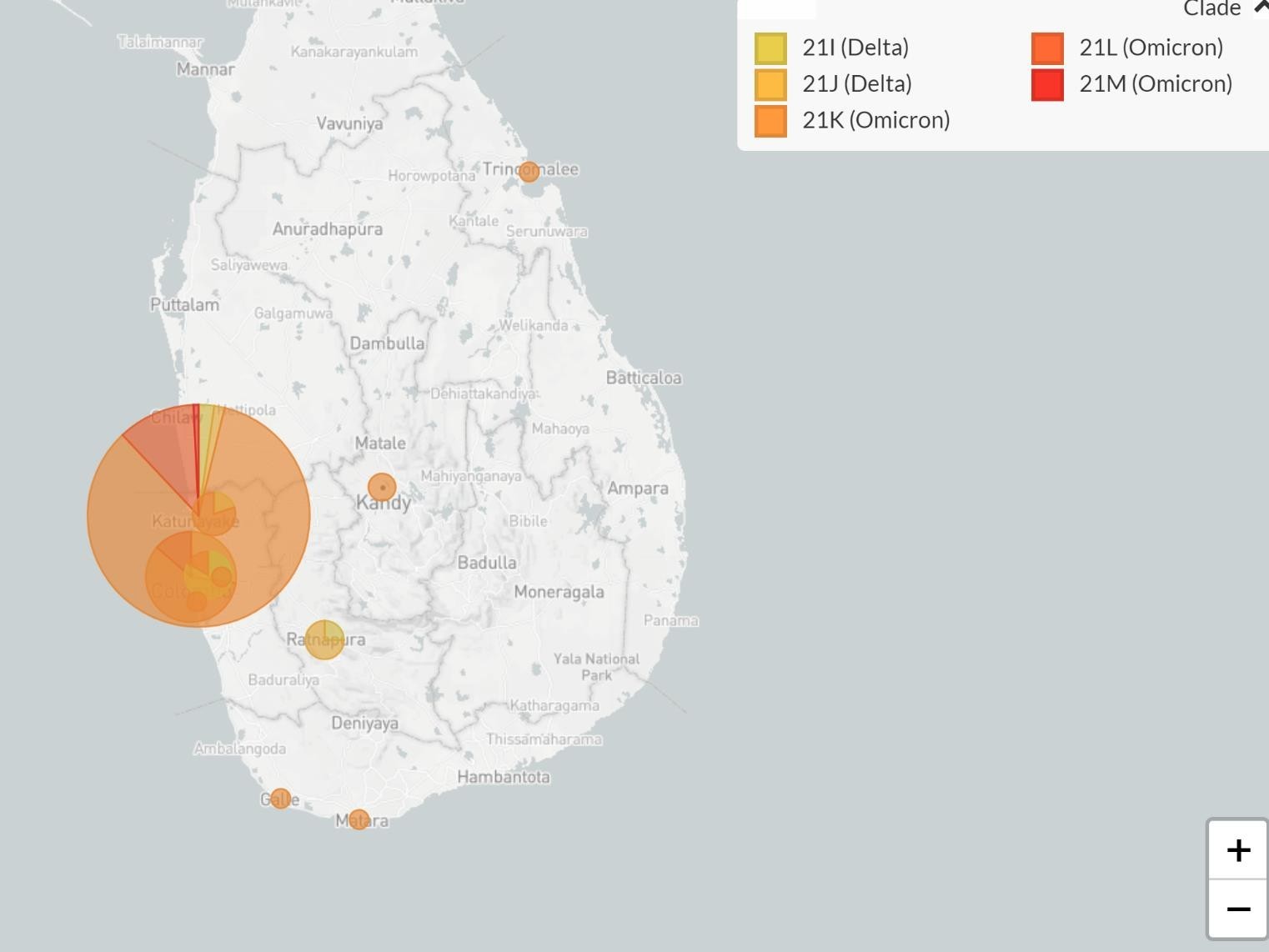The width and height of the screenshot is (1269, 952).
Task: Click the yellow Ratnapura pie marker
Action: click(x=324, y=640)
